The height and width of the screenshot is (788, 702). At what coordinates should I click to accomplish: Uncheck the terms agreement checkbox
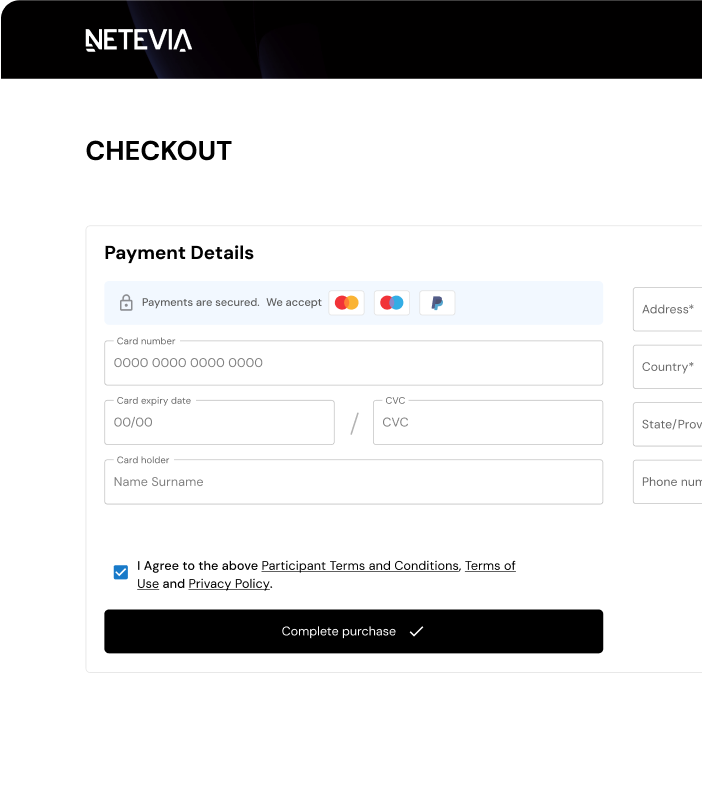click(x=121, y=573)
